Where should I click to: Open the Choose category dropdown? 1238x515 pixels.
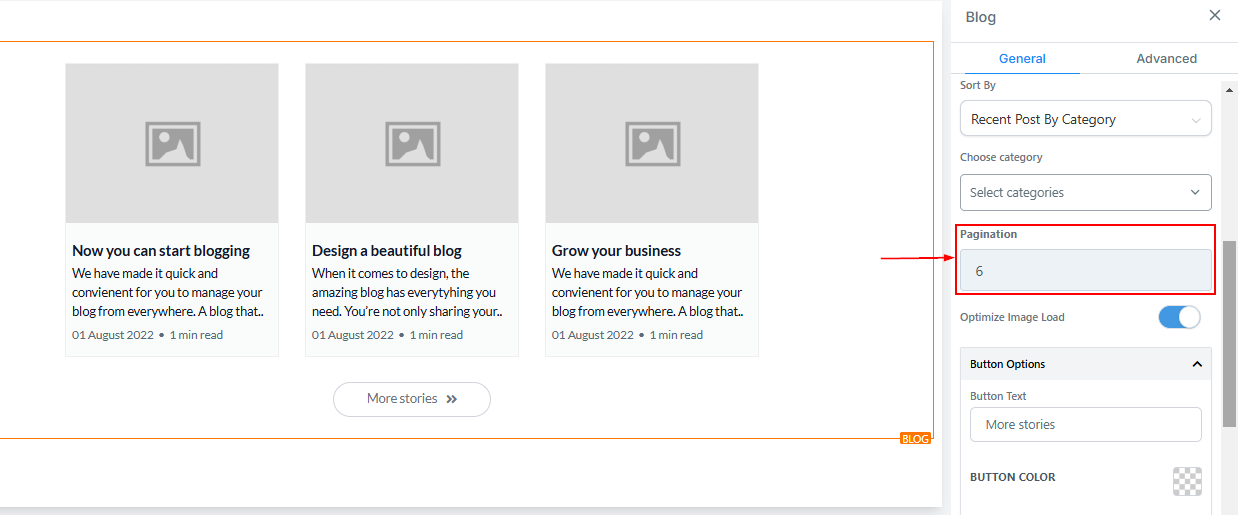click(1085, 192)
